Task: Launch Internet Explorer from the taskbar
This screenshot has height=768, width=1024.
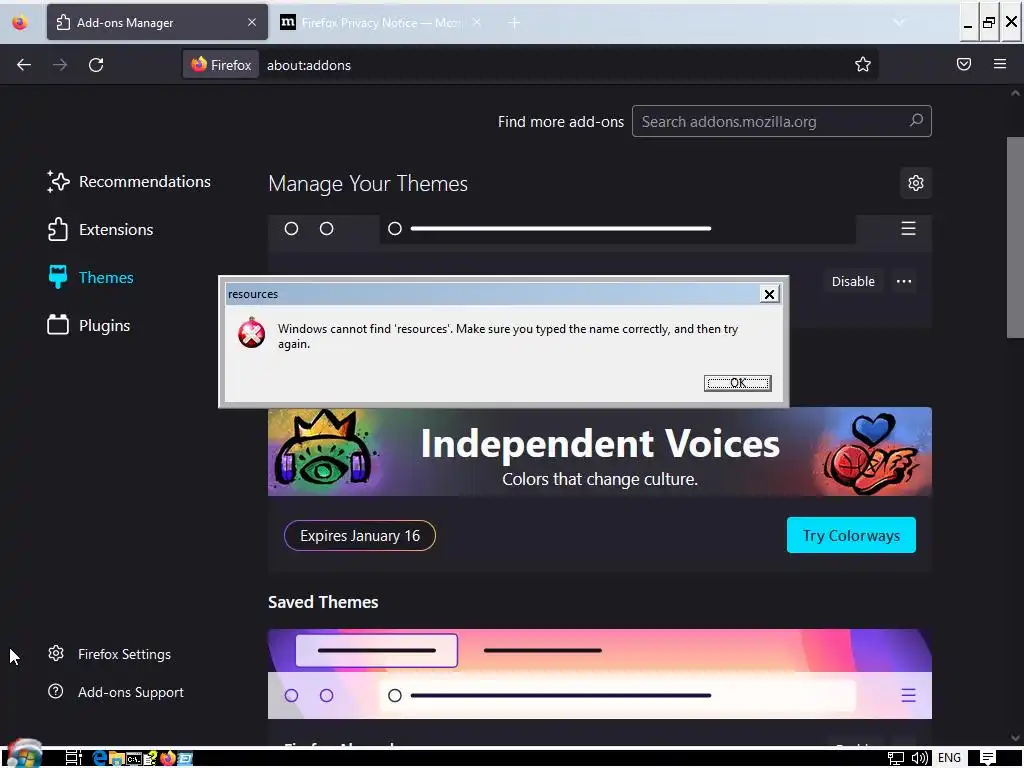Action: coord(100,758)
